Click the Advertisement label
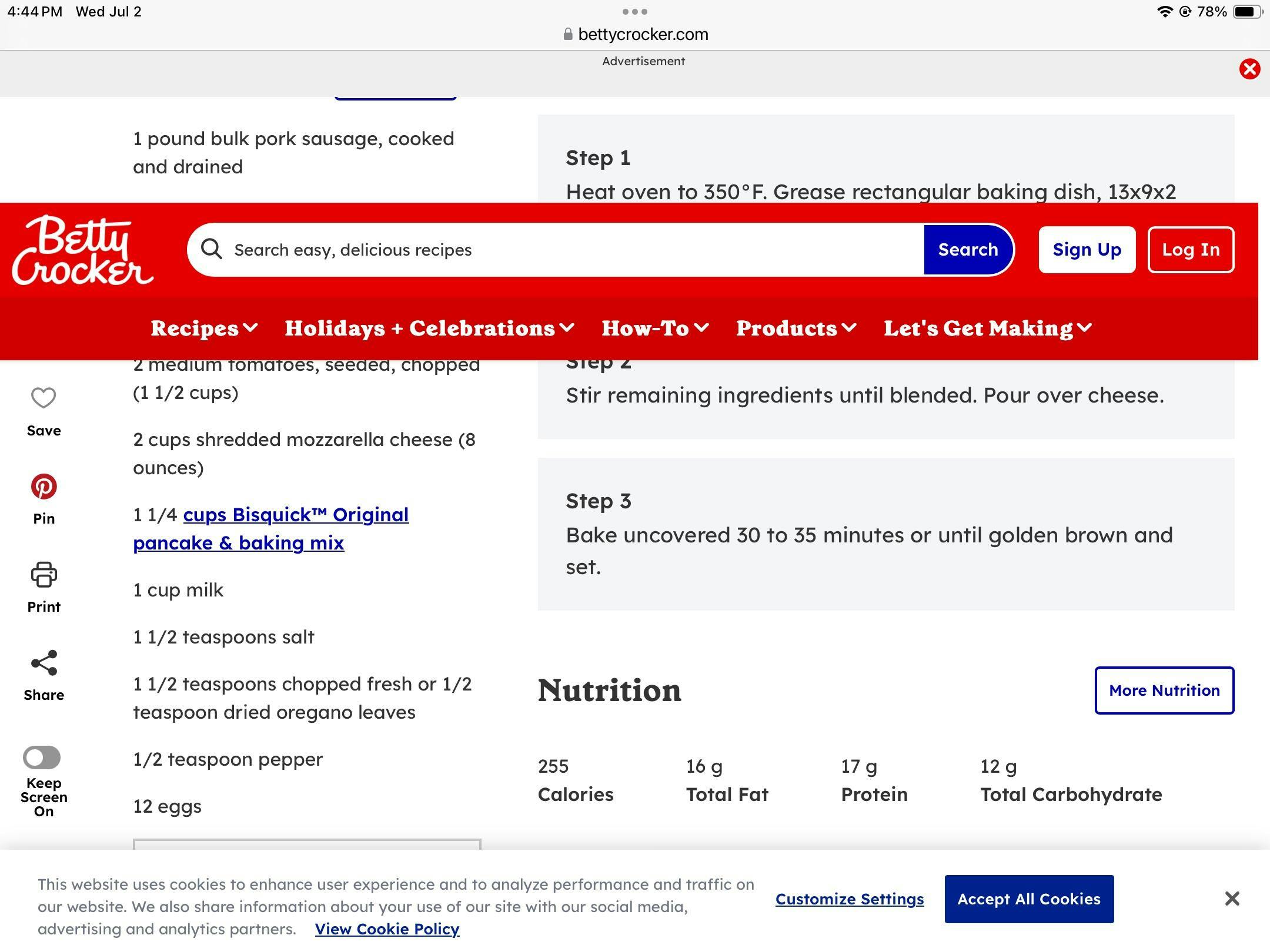1270x952 pixels. point(643,61)
